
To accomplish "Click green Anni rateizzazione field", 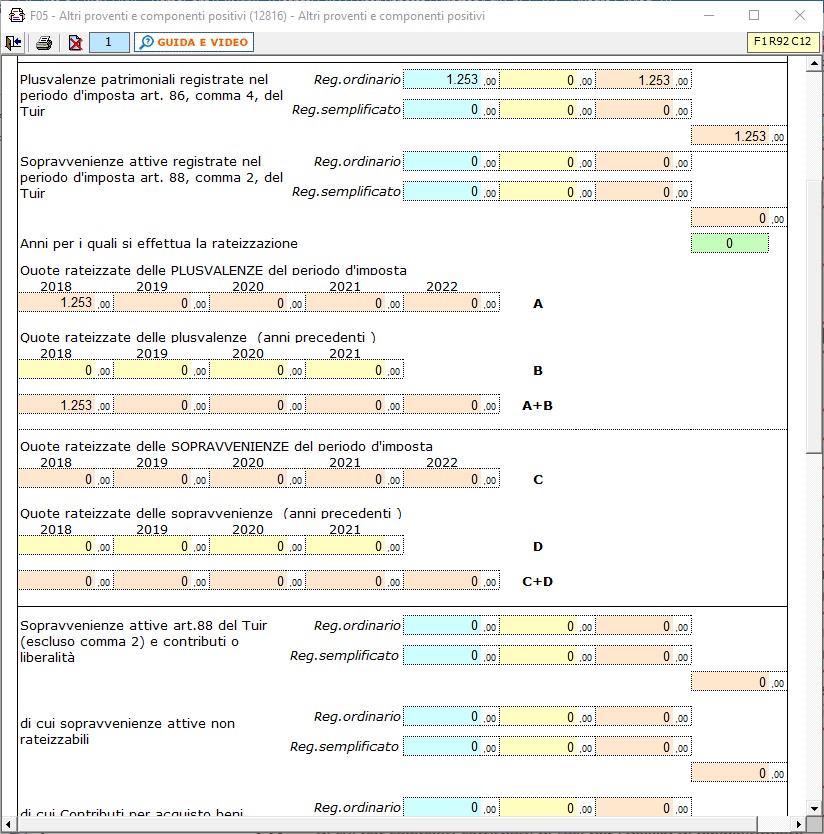I will coord(729,243).
